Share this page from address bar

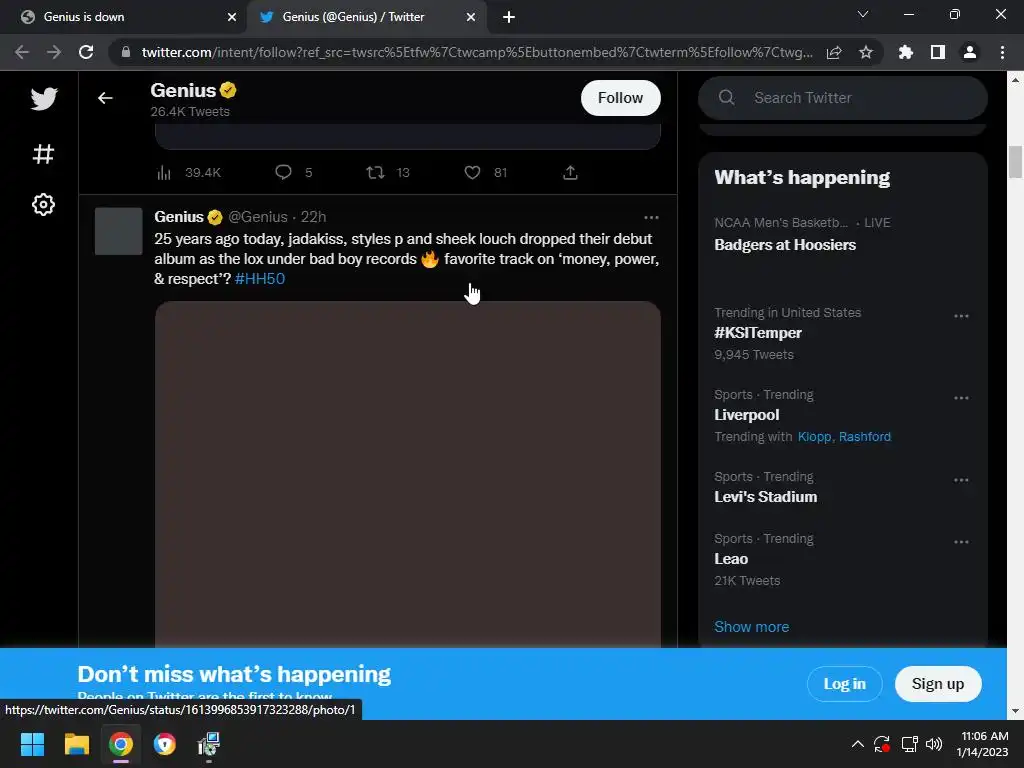[x=834, y=52]
